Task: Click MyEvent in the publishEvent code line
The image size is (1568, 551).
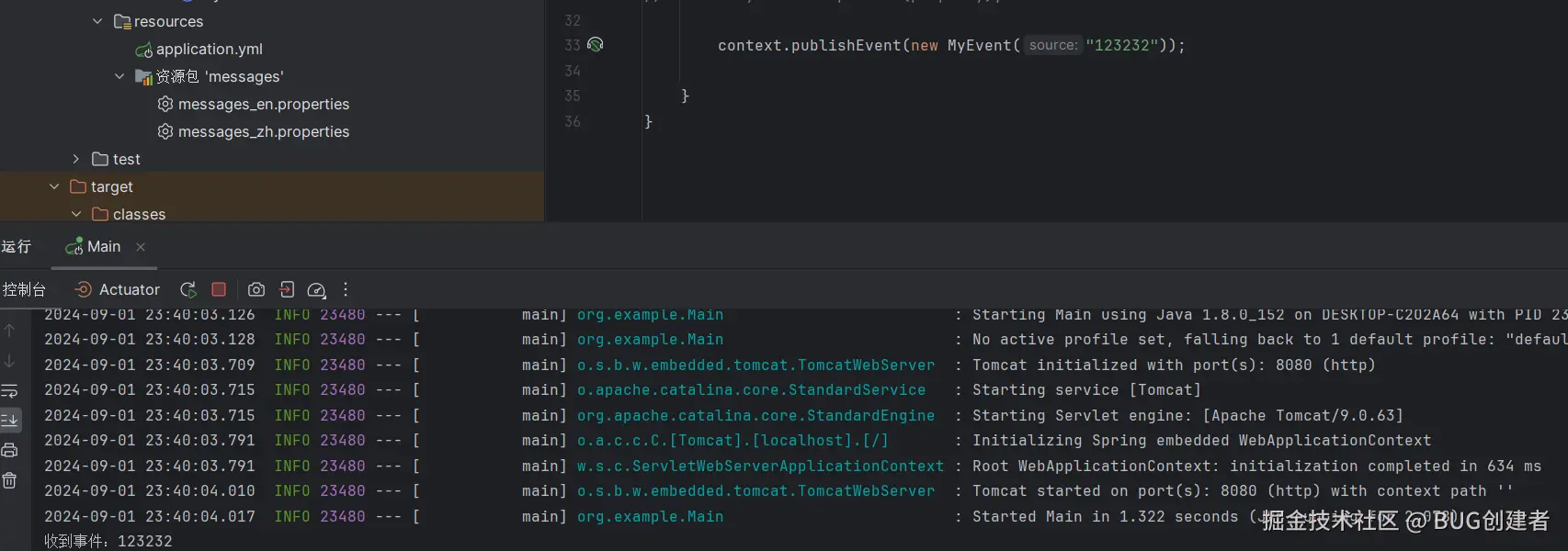Action: pyautogui.click(x=980, y=45)
